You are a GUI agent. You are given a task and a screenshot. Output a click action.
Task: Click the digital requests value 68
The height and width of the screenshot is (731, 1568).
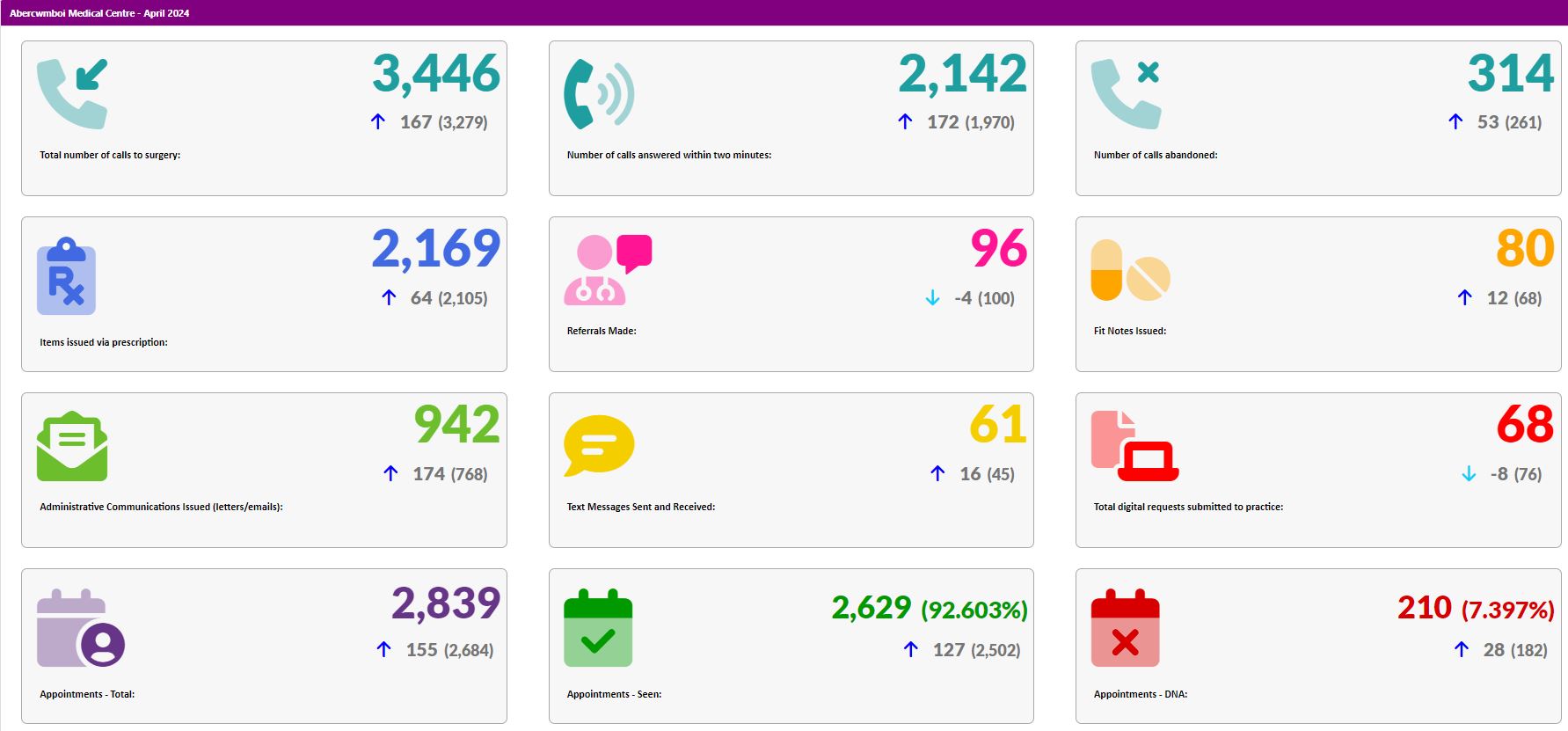pyautogui.click(x=1526, y=425)
